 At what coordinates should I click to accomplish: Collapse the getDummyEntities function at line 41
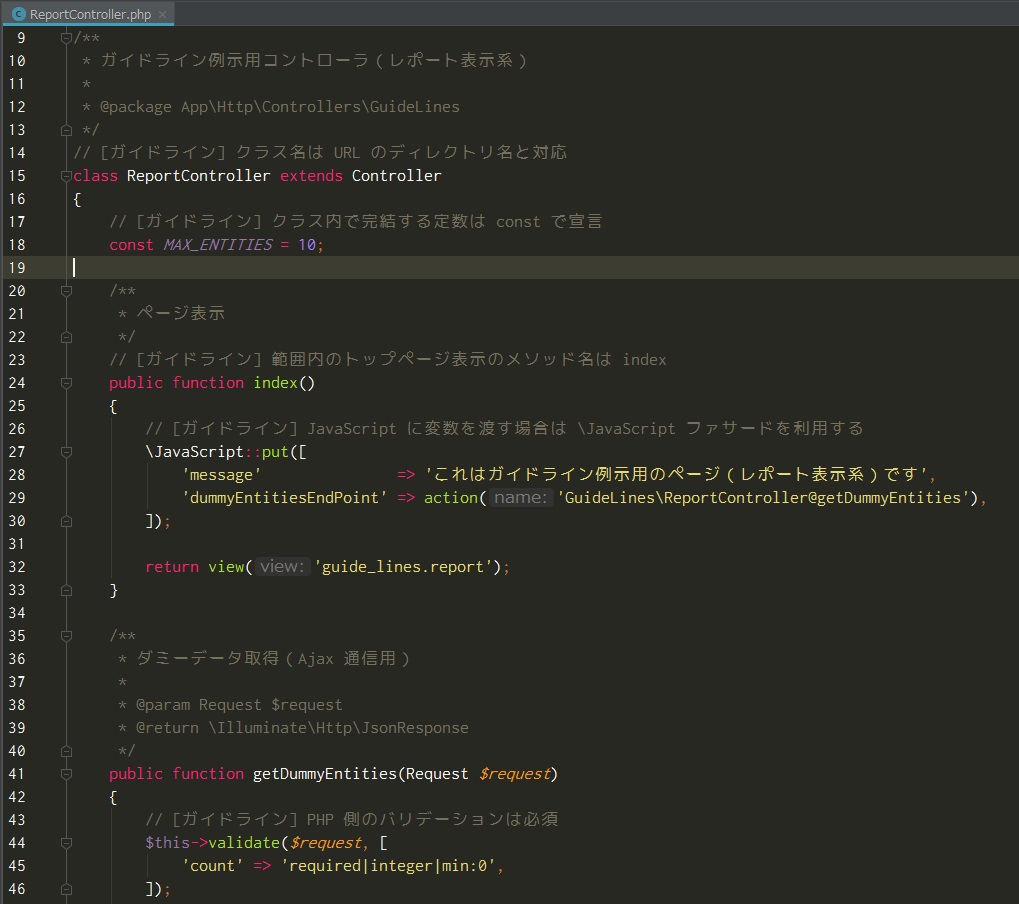tap(66, 774)
